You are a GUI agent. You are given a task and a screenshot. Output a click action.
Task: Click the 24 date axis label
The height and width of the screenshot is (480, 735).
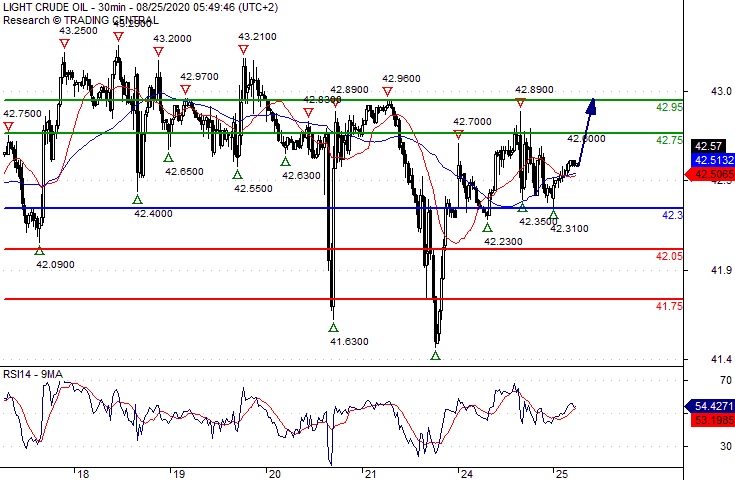pos(466,474)
